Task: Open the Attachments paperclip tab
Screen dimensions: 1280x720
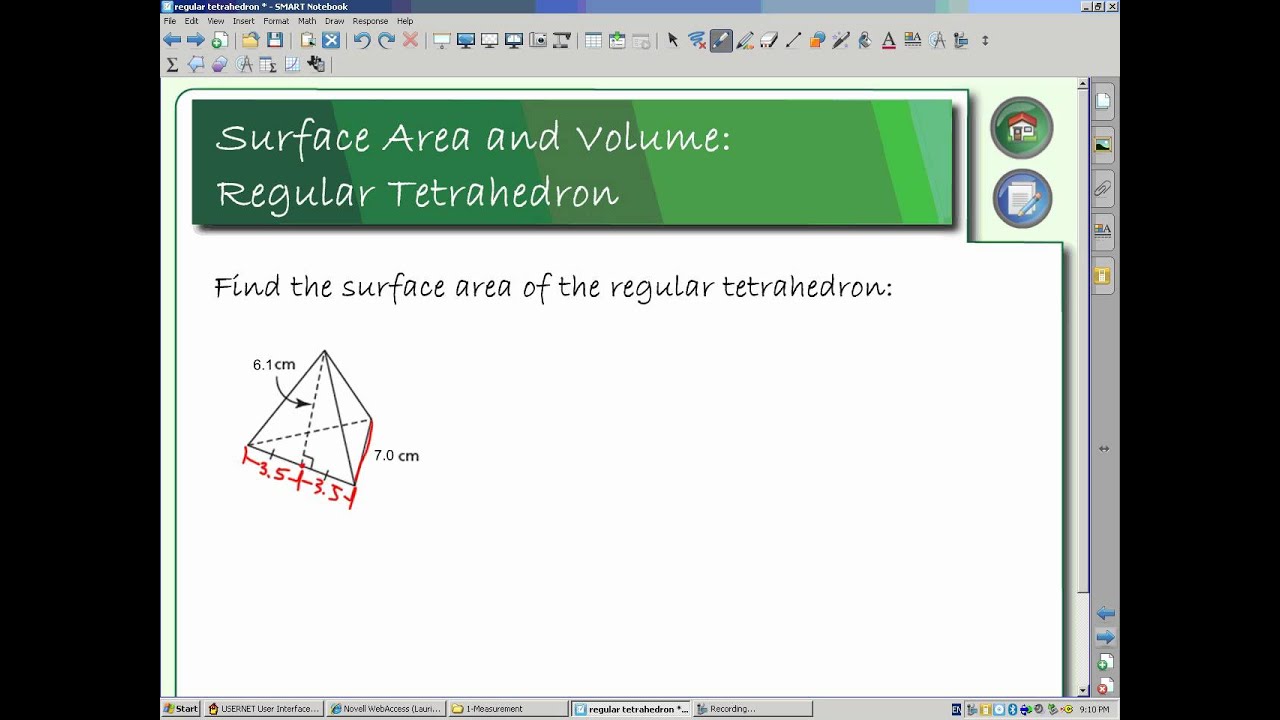Action: point(1103,188)
